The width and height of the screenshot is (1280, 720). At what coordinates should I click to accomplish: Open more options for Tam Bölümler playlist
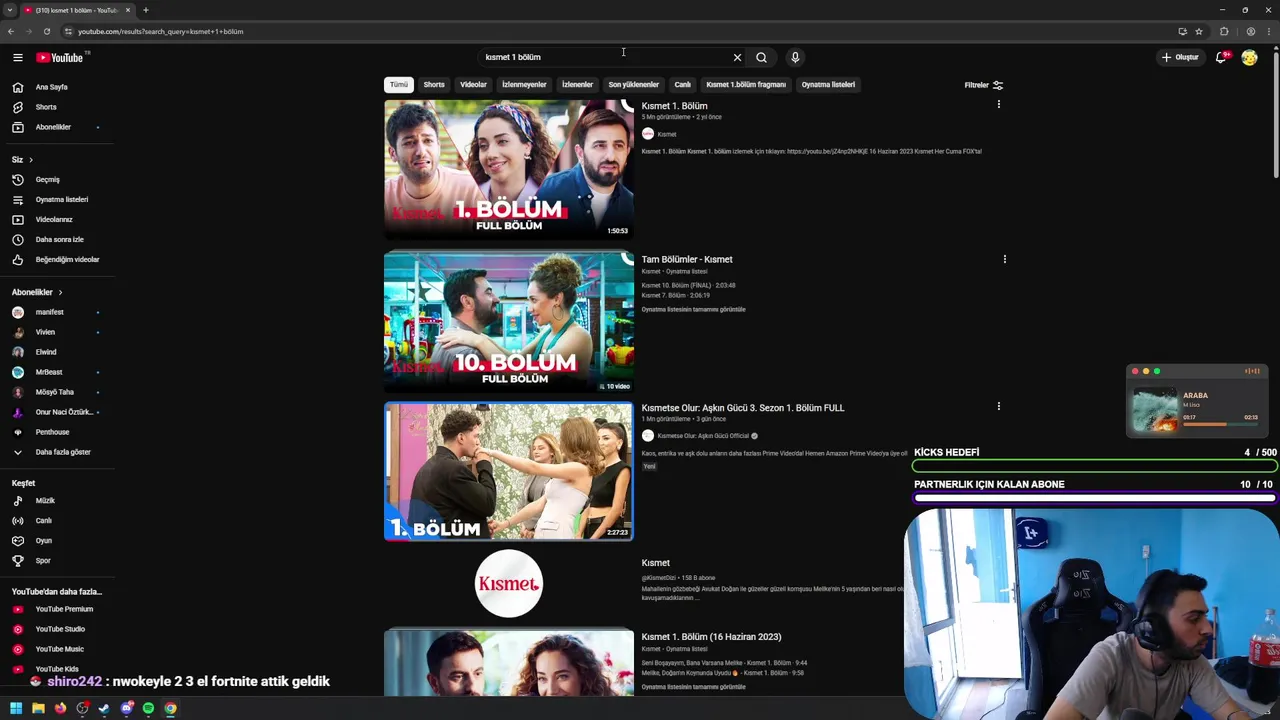click(x=1004, y=259)
